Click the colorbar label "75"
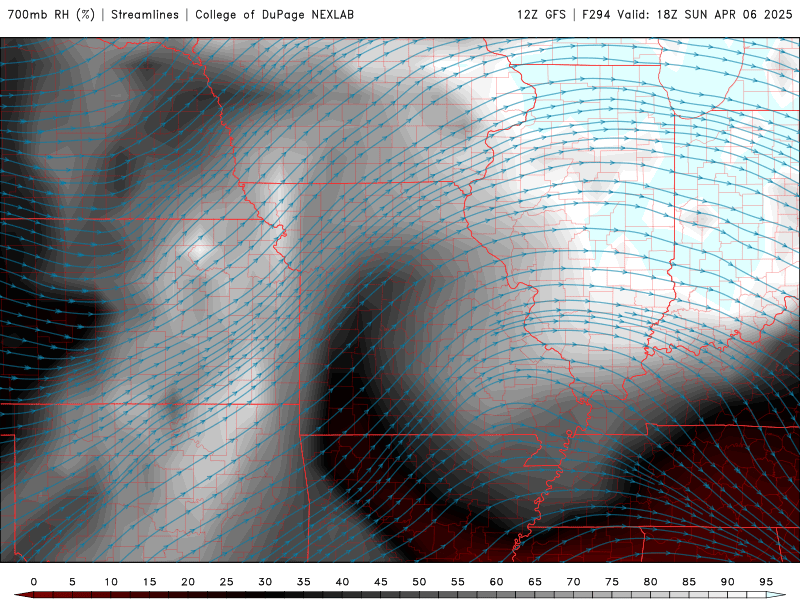This screenshot has height=600, width=800. click(612, 582)
